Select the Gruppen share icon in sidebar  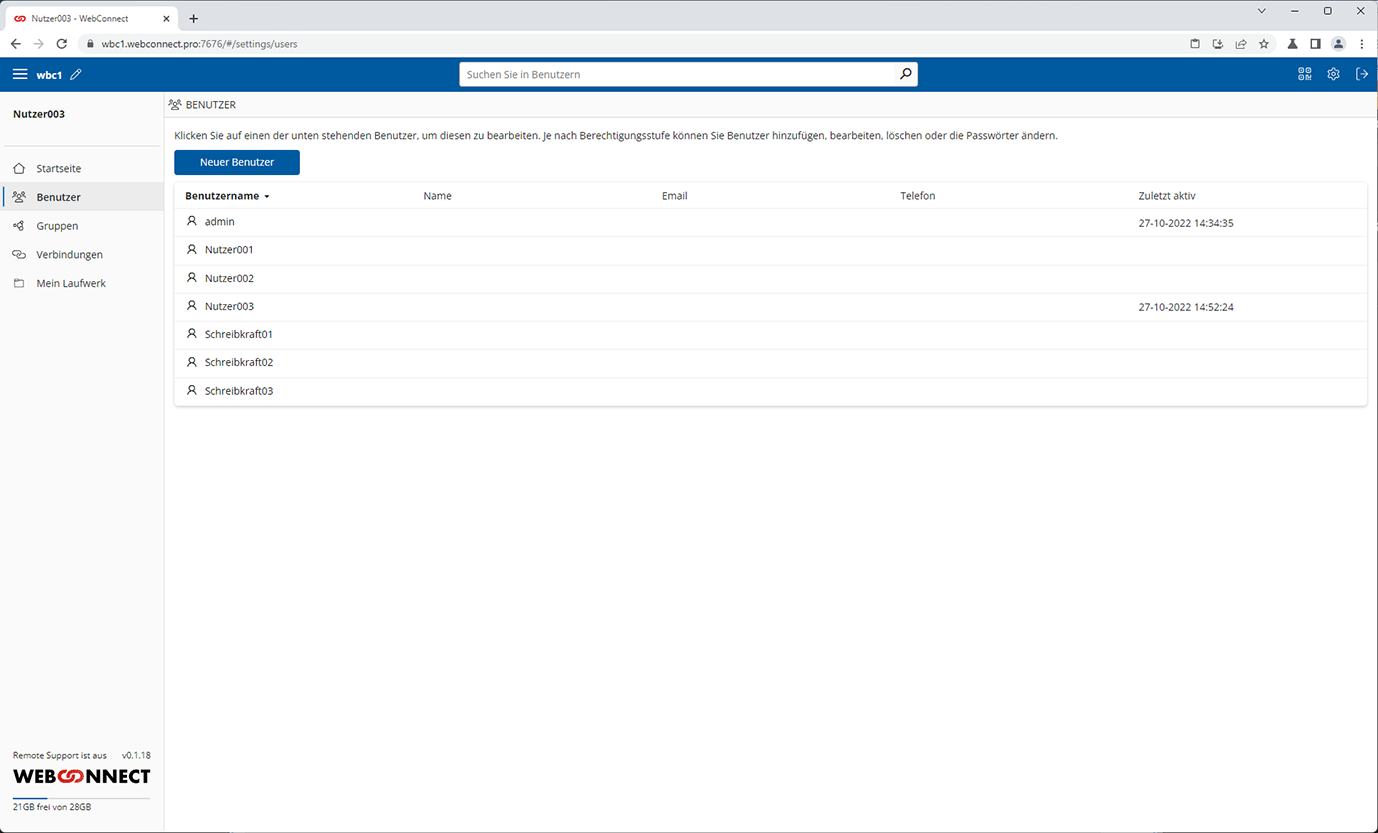pyautogui.click(x=18, y=225)
